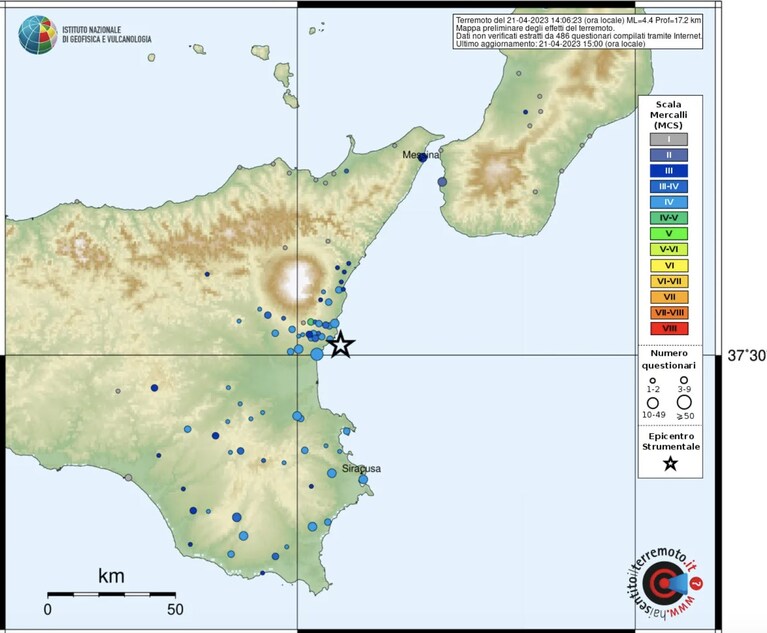Select the light blue IV swatch
This screenshot has width=767, height=633.
coord(669,202)
